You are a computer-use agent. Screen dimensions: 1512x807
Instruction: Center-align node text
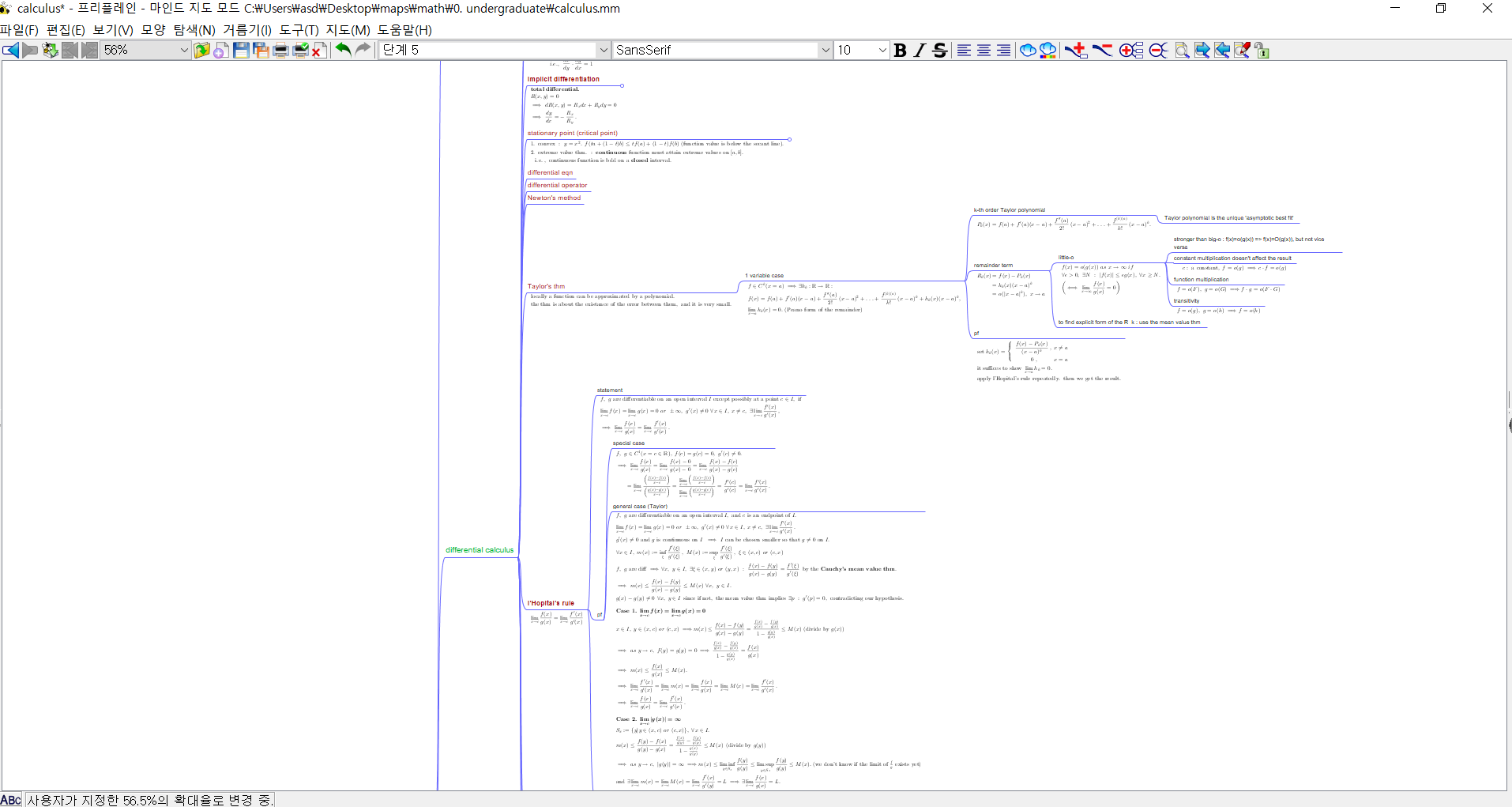(984, 51)
